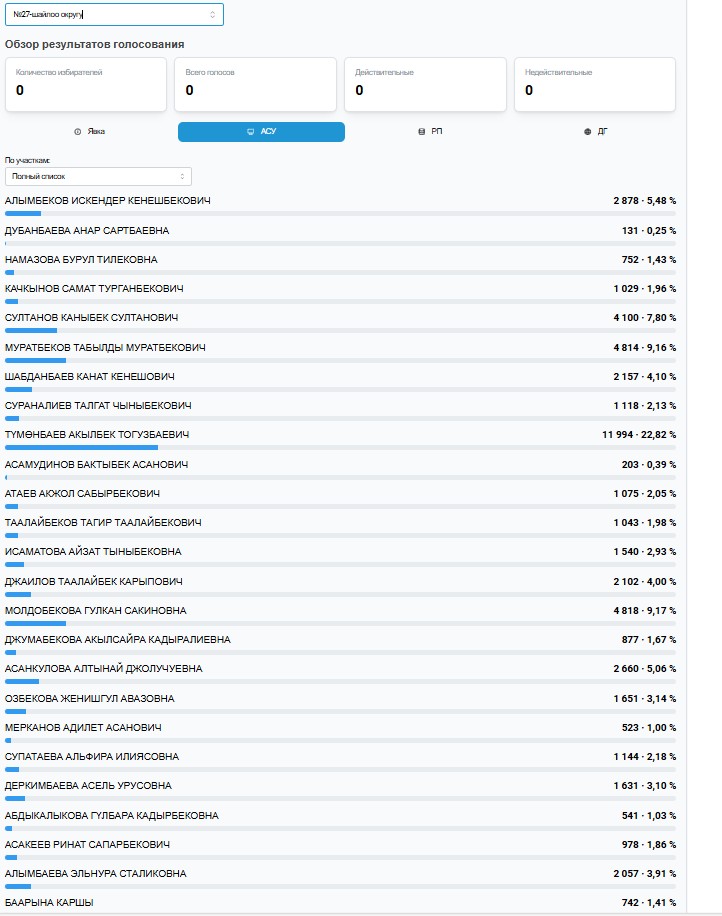Click the right-side vertical scrollbar
Viewport: 722px width, 916px height.
(703, 450)
